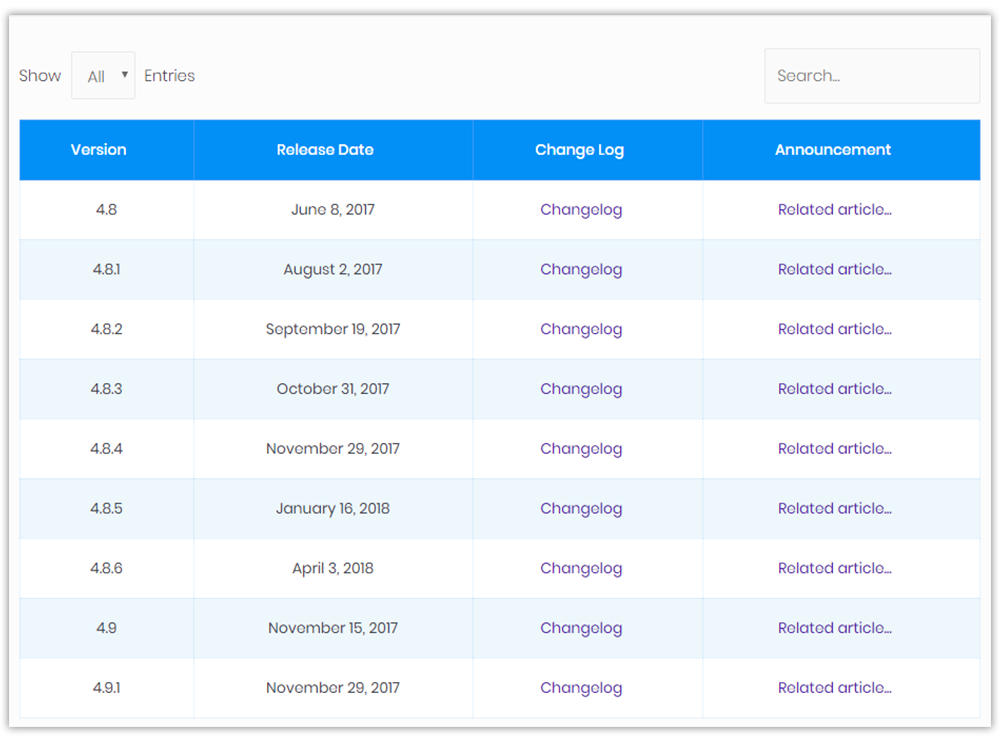Open the Changelog for version 4.9.1
The width and height of the screenshot is (1000, 740).
(580, 688)
